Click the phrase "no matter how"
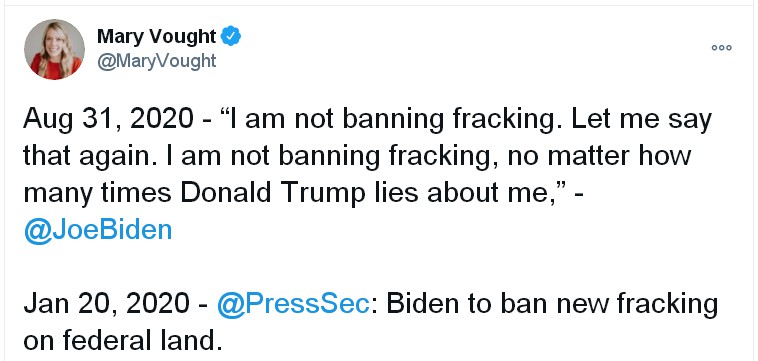 pos(596,156)
